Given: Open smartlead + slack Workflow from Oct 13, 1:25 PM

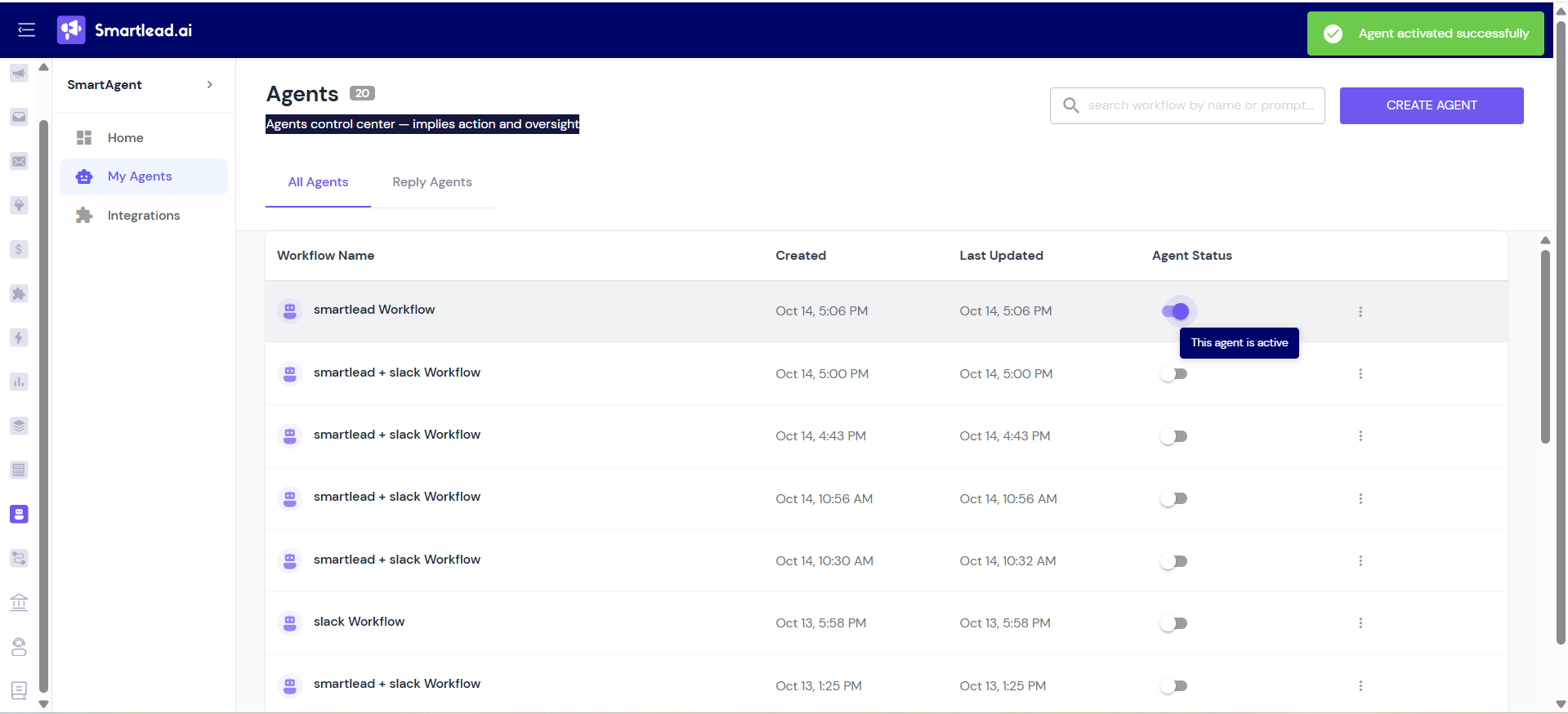Looking at the screenshot, I should [x=397, y=684].
